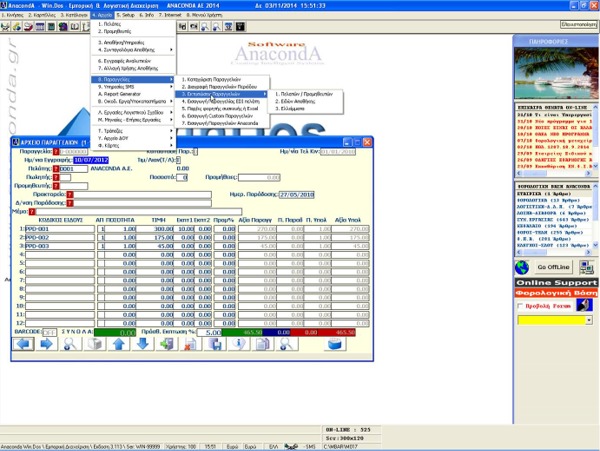600x451 pixels.
Task: Open the 6. Info menu
Action: 147,15
